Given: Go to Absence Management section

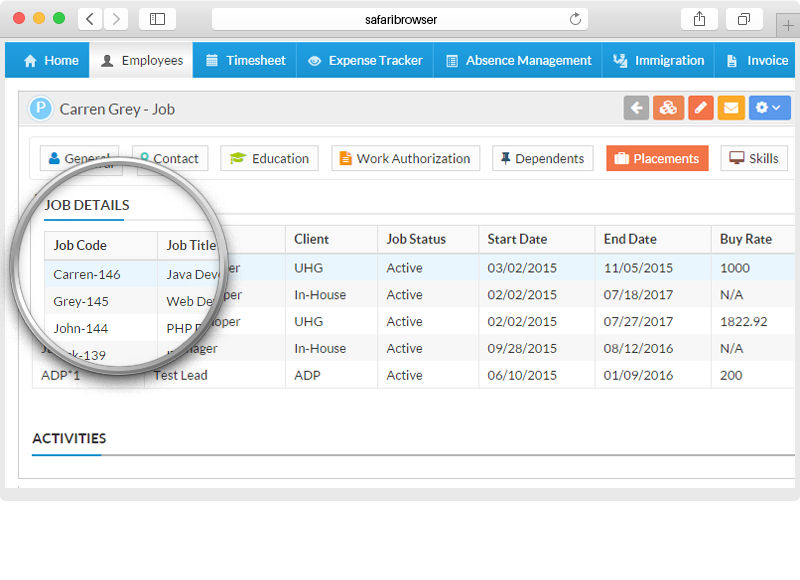Looking at the screenshot, I should tap(518, 60).
